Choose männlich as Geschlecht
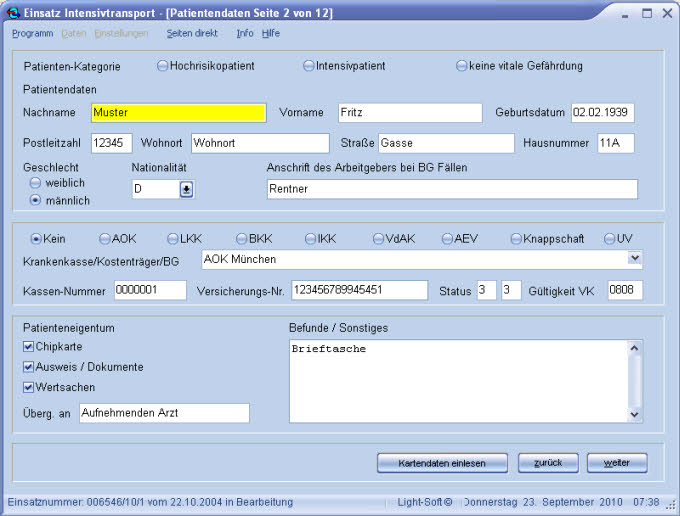 click(x=35, y=200)
